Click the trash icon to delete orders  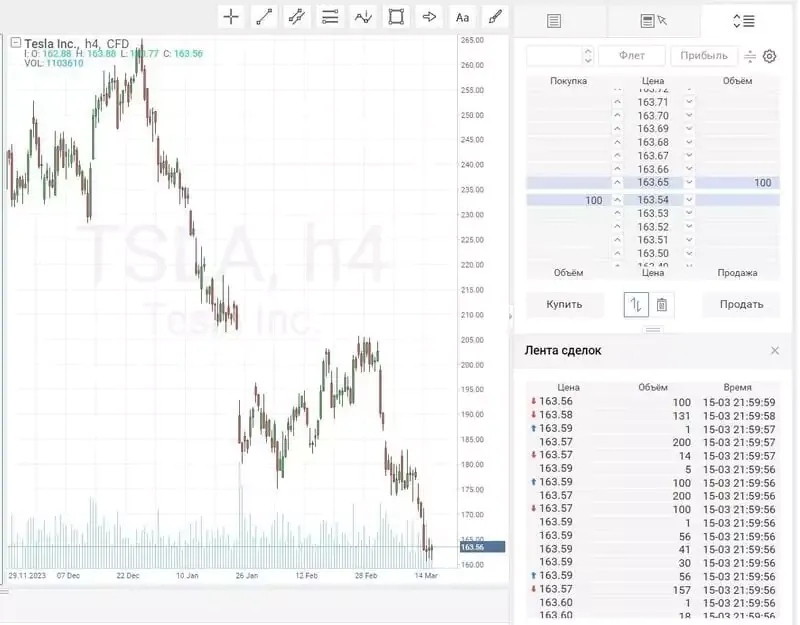coord(662,305)
